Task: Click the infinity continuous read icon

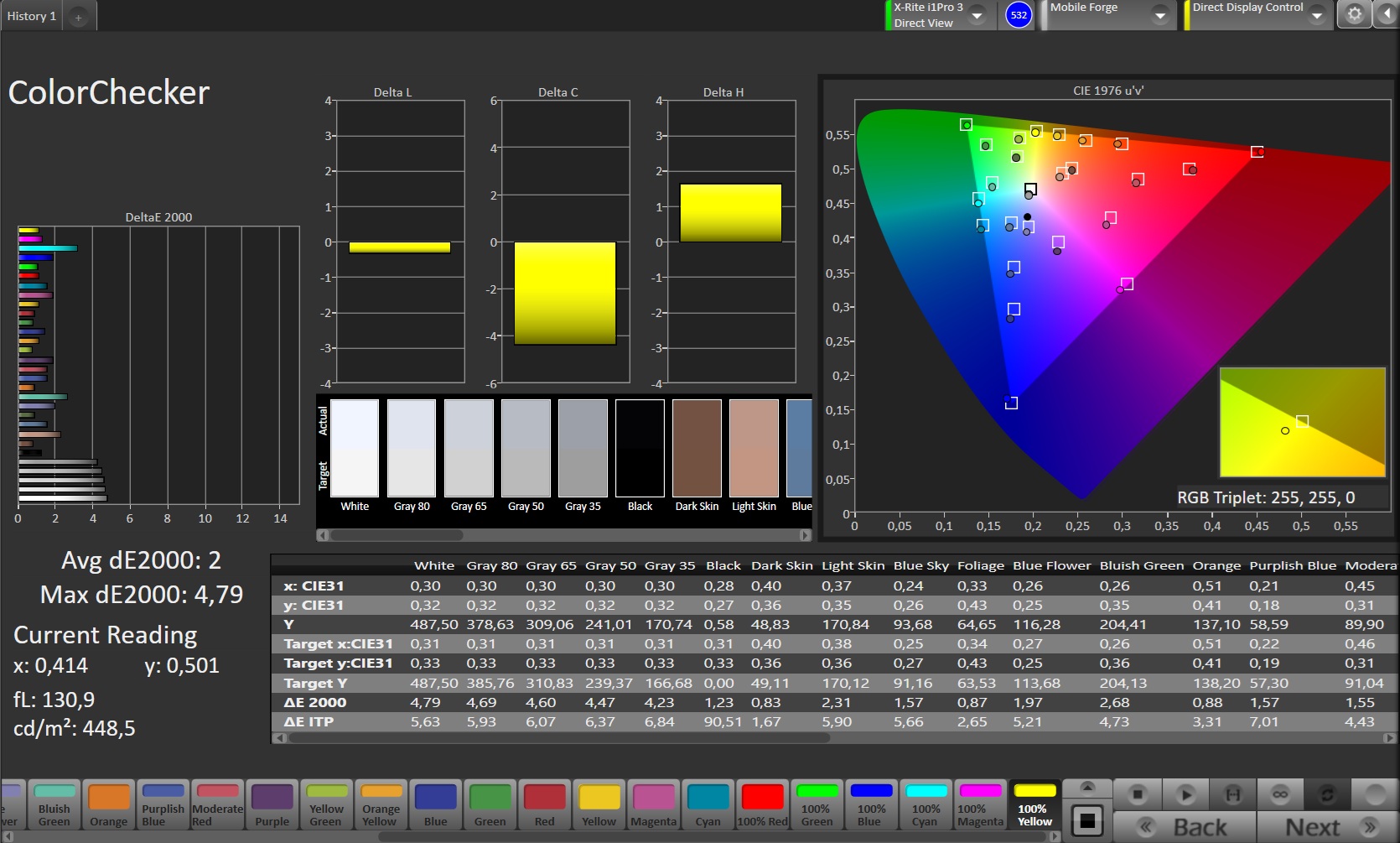Action: click(x=1279, y=794)
